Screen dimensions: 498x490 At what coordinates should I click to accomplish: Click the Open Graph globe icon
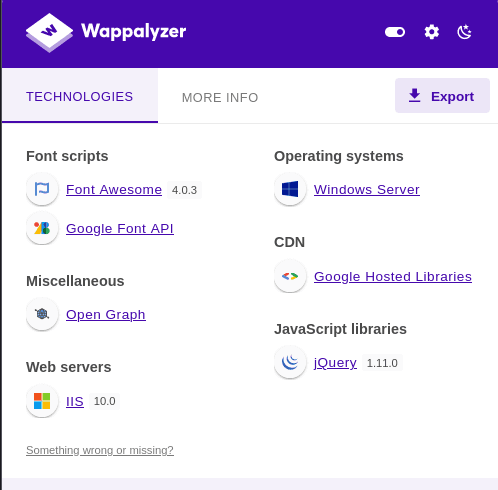pos(42,314)
